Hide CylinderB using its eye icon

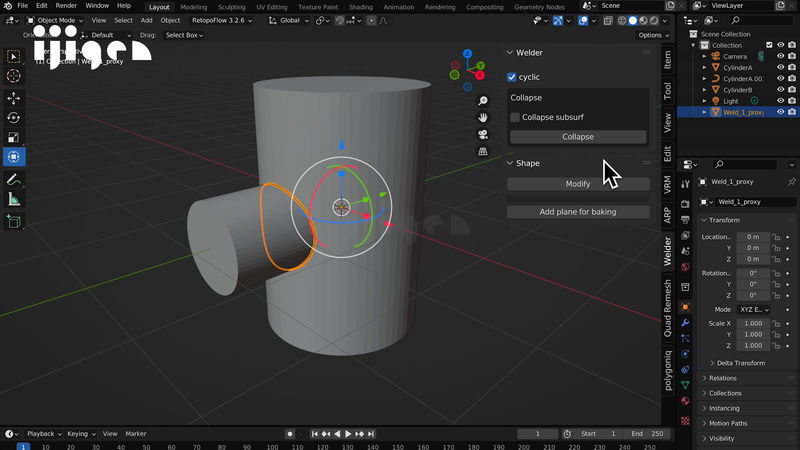pyautogui.click(x=781, y=90)
